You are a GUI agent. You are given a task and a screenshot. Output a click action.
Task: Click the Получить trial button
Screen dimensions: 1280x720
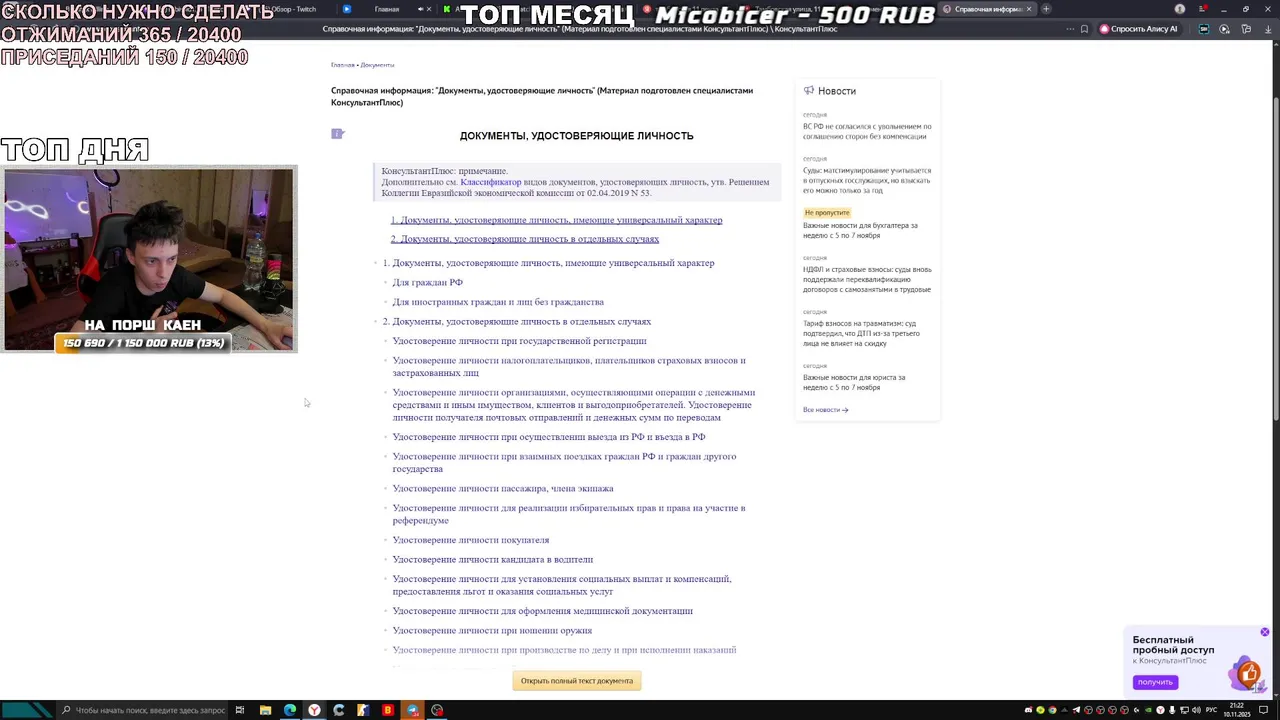[1155, 682]
